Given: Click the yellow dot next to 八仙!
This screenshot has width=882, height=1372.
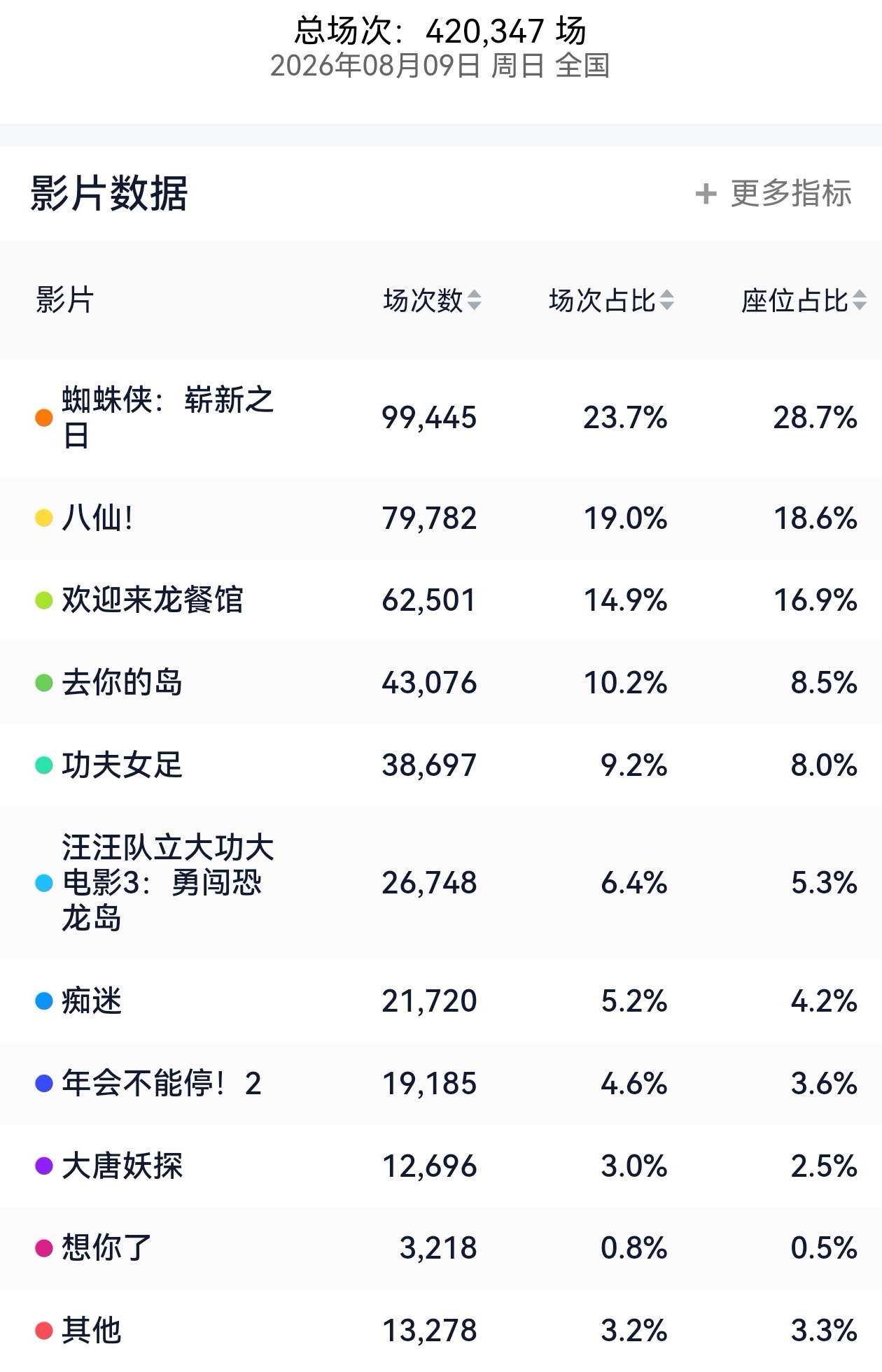Looking at the screenshot, I should click(x=44, y=518).
